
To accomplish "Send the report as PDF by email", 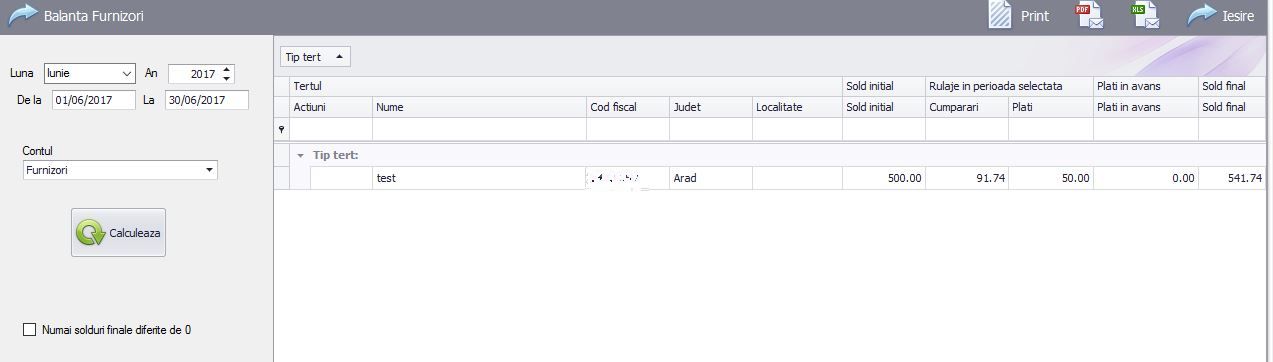I will pos(1089,15).
